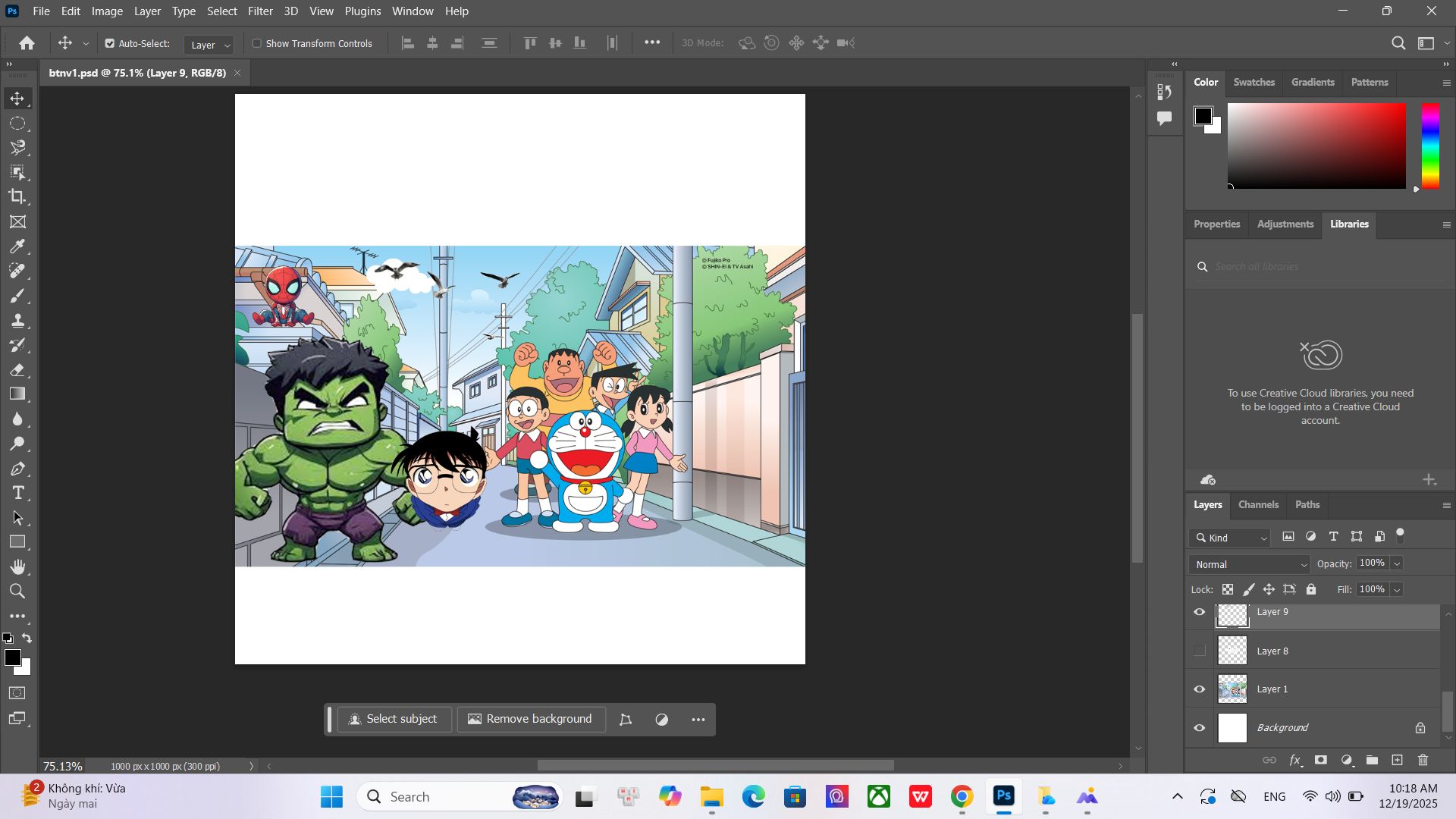Image resolution: width=1456 pixels, height=819 pixels.
Task: Select the Eraser tool
Action: tap(17, 370)
